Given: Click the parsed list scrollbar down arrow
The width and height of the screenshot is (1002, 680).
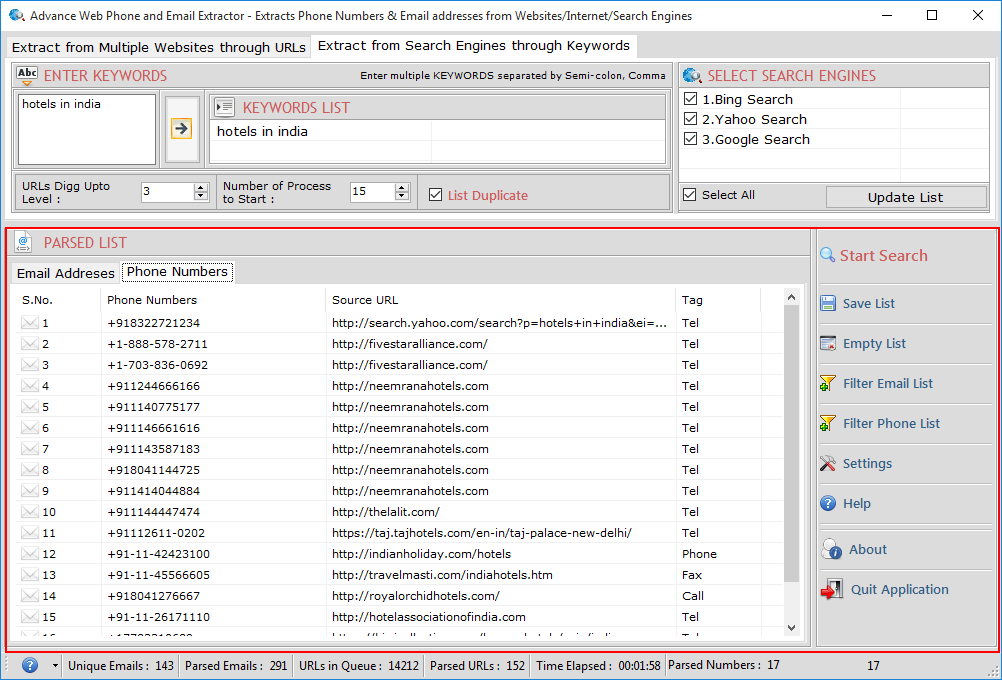Looking at the screenshot, I should click(791, 628).
